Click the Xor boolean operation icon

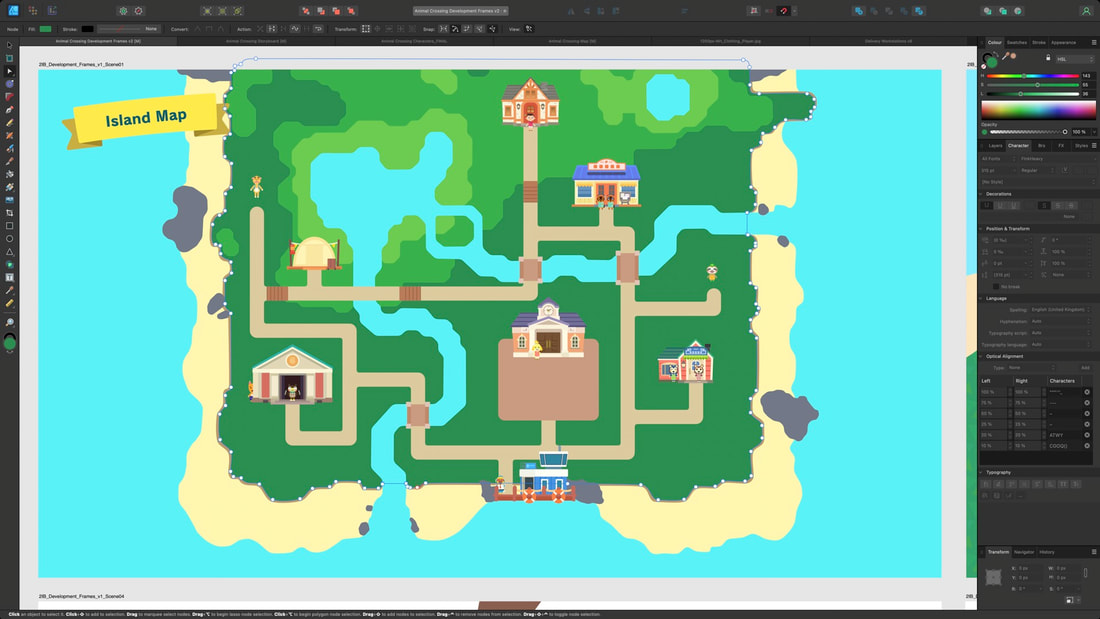tap(904, 11)
